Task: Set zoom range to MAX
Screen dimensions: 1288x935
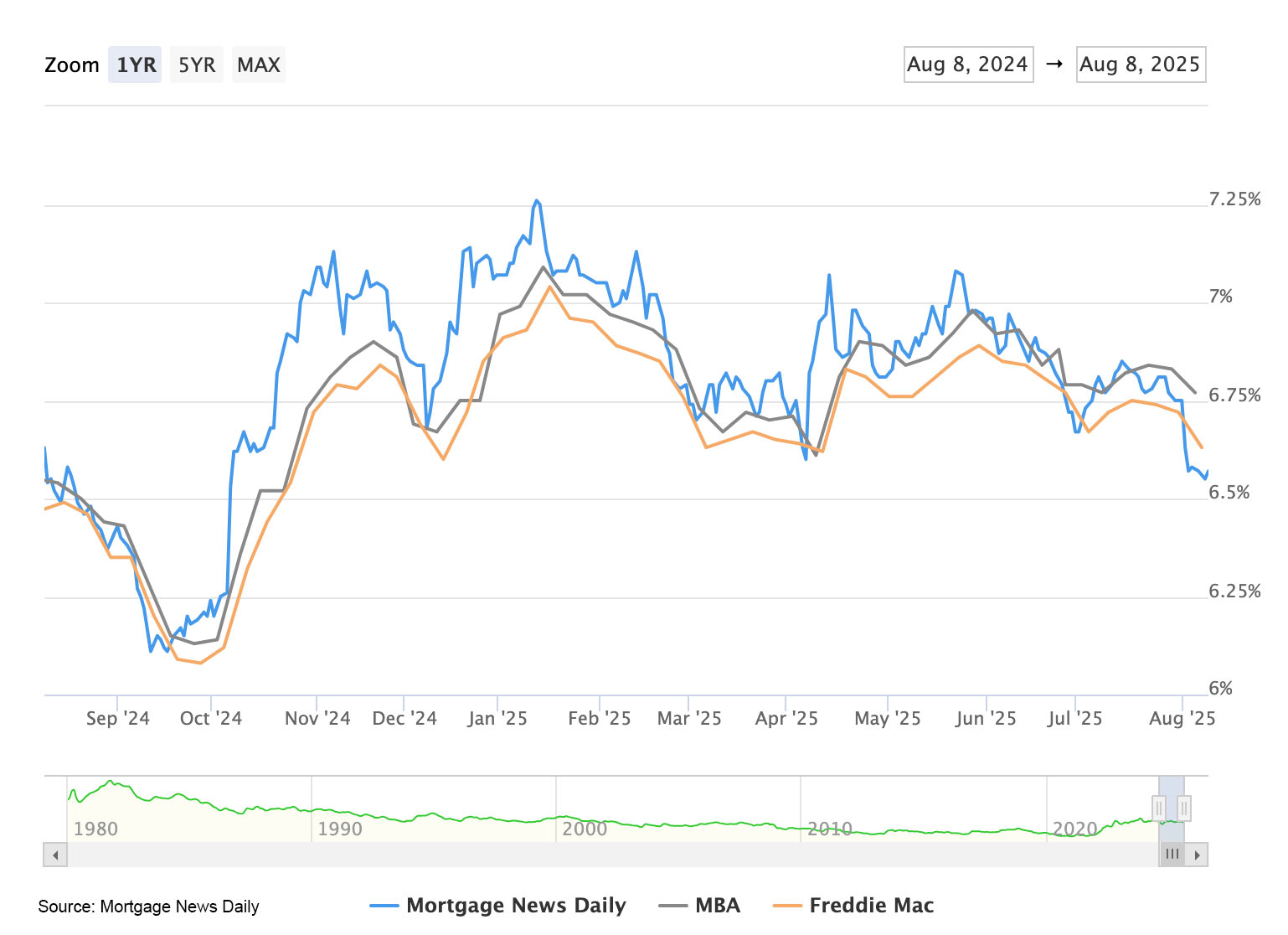Action: pyautogui.click(x=259, y=65)
